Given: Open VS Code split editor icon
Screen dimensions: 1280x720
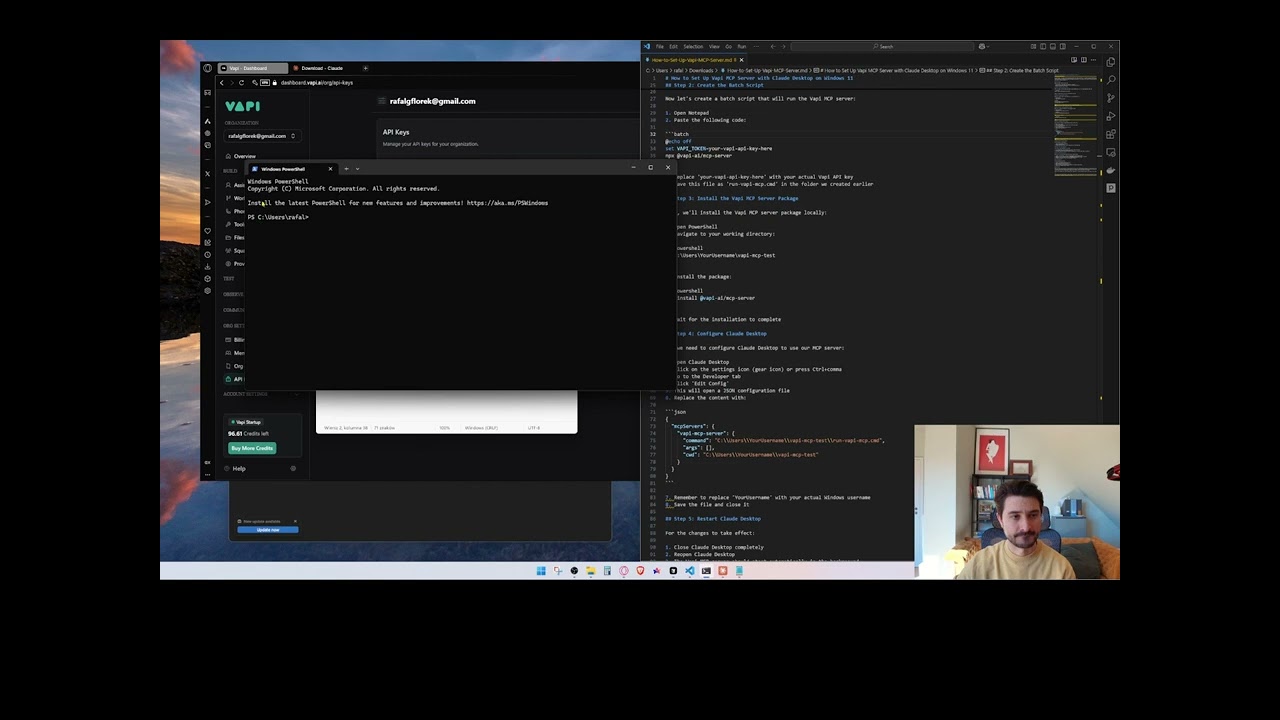Looking at the screenshot, I should [1084, 60].
